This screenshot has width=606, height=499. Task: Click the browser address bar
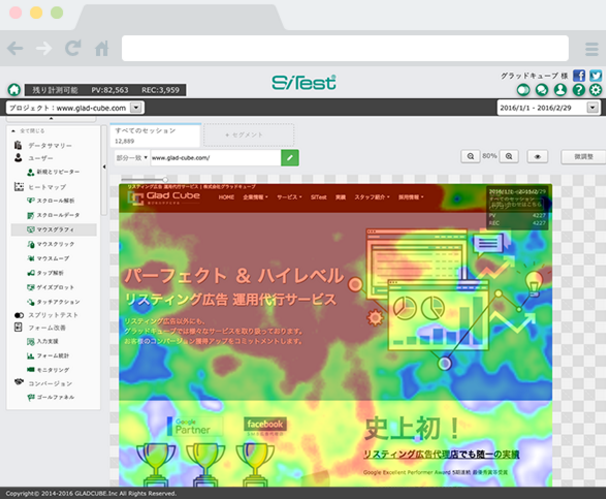tap(345, 48)
